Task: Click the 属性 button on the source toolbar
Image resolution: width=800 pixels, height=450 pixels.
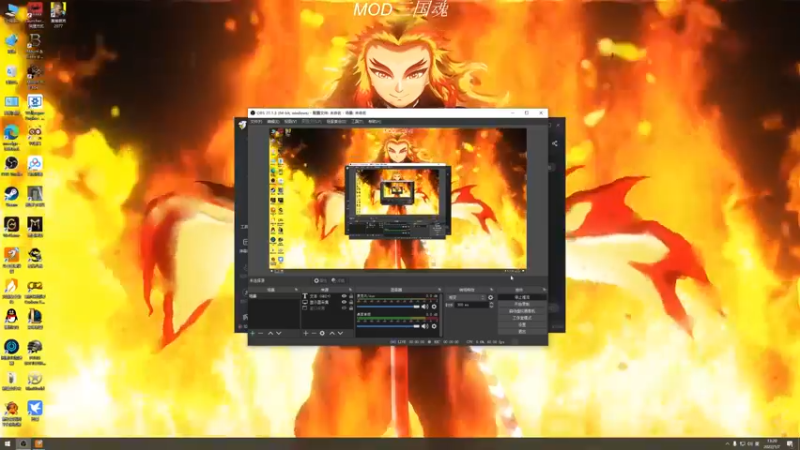Action: coord(320,280)
